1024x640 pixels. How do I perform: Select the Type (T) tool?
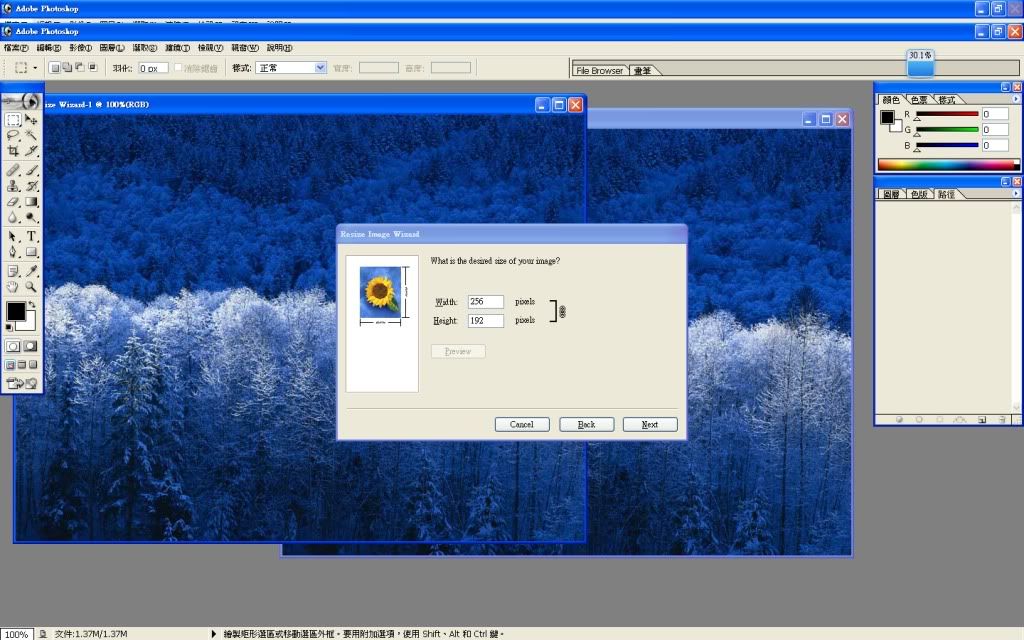tap(31, 236)
